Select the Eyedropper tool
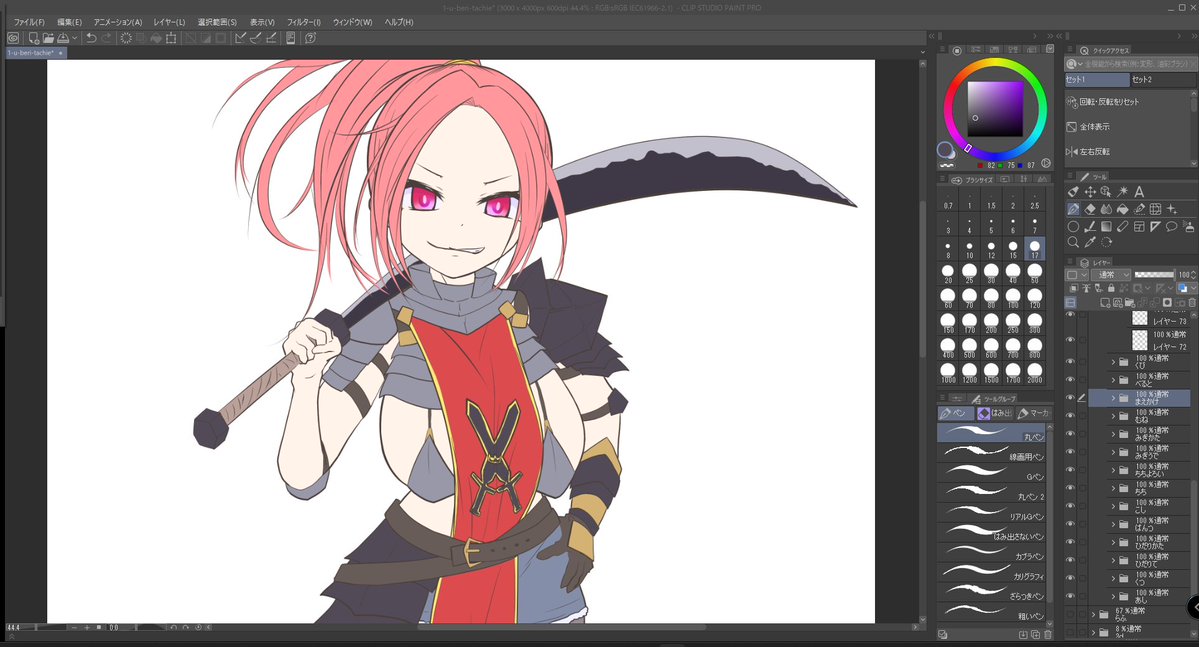 point(1090,242)
